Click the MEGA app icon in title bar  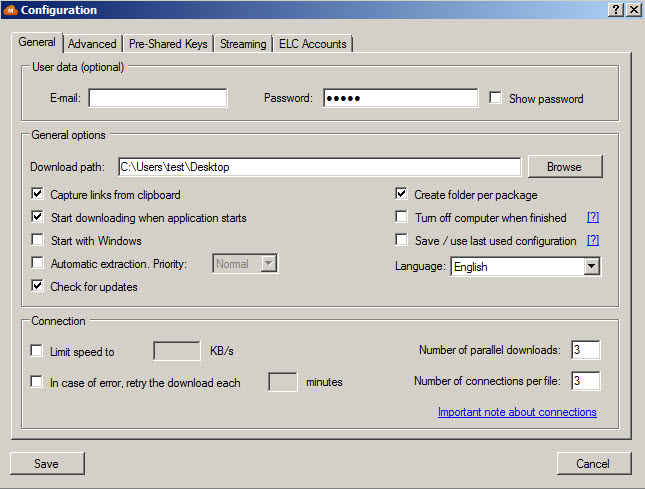coord(10,10)
